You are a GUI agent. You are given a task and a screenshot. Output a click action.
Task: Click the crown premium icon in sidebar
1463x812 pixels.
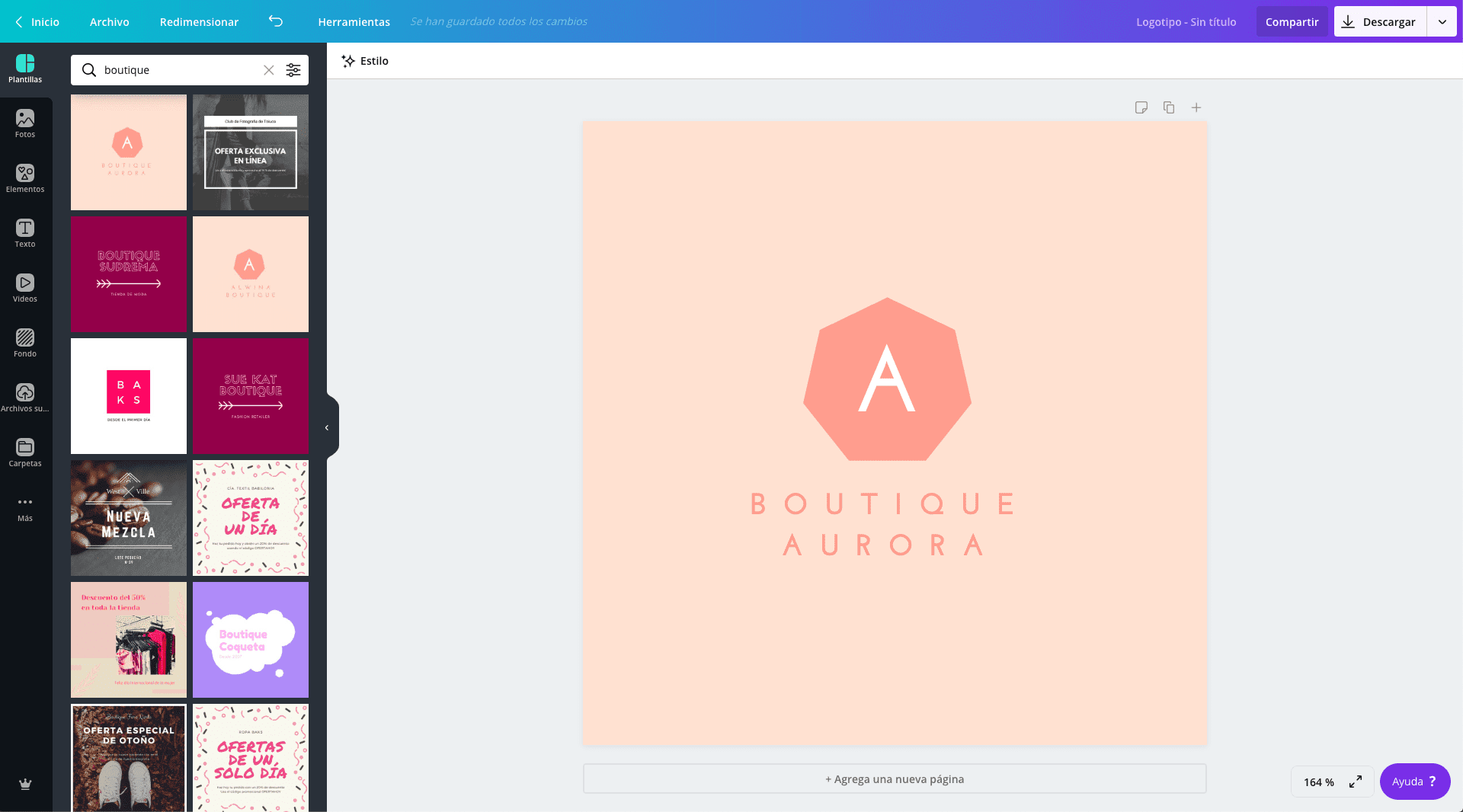[x=25, y=784]
